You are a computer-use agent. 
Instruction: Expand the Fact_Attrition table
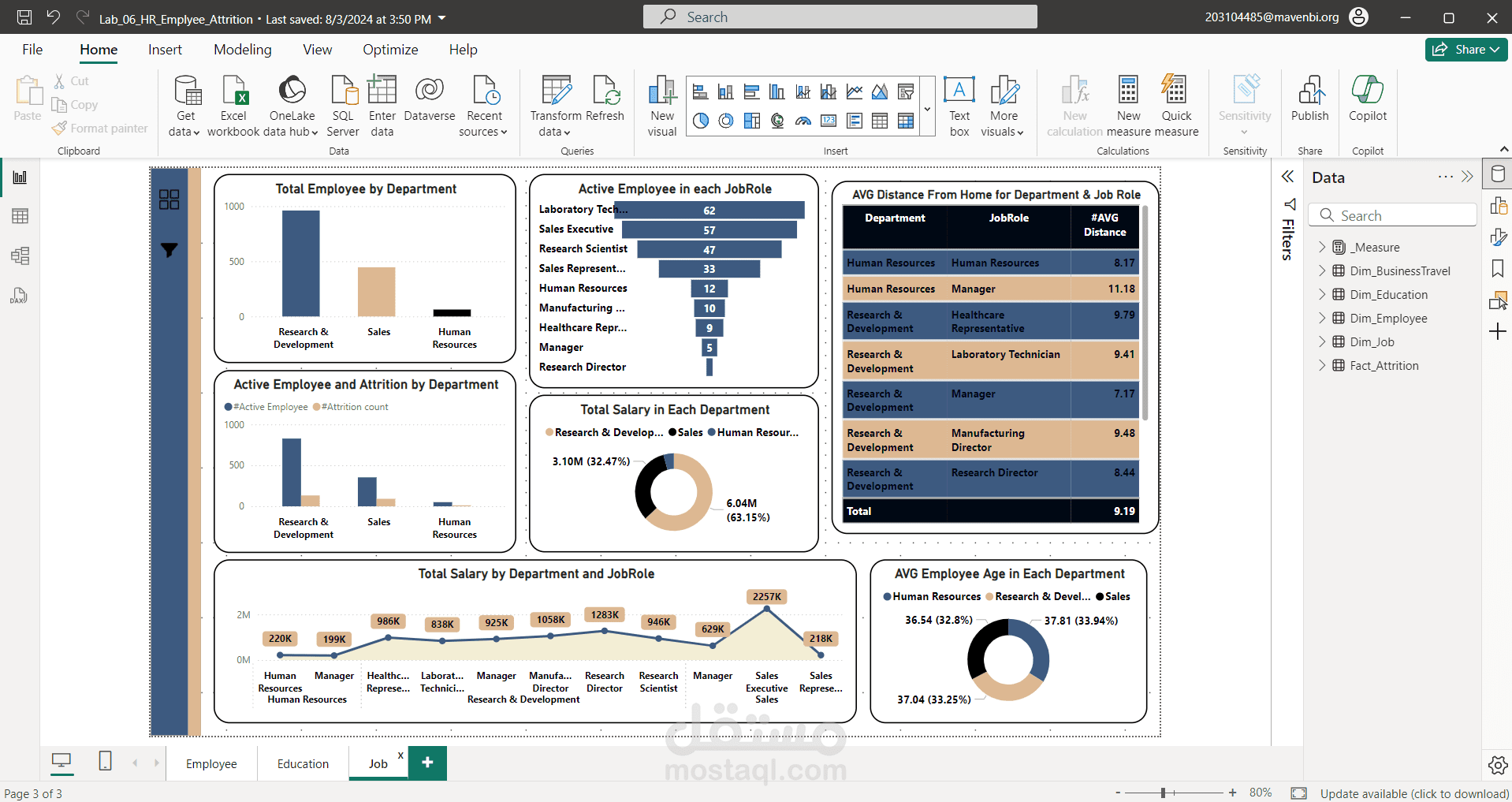click(1322, 365)
